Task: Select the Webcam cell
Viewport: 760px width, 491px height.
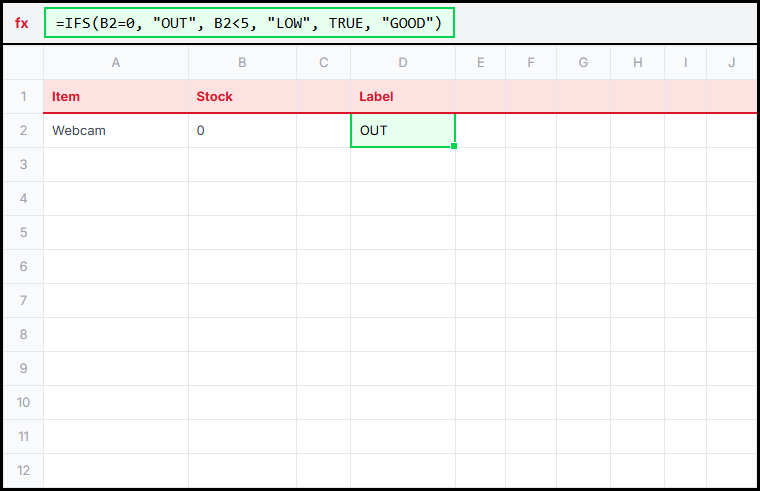Action: [116, 131]
